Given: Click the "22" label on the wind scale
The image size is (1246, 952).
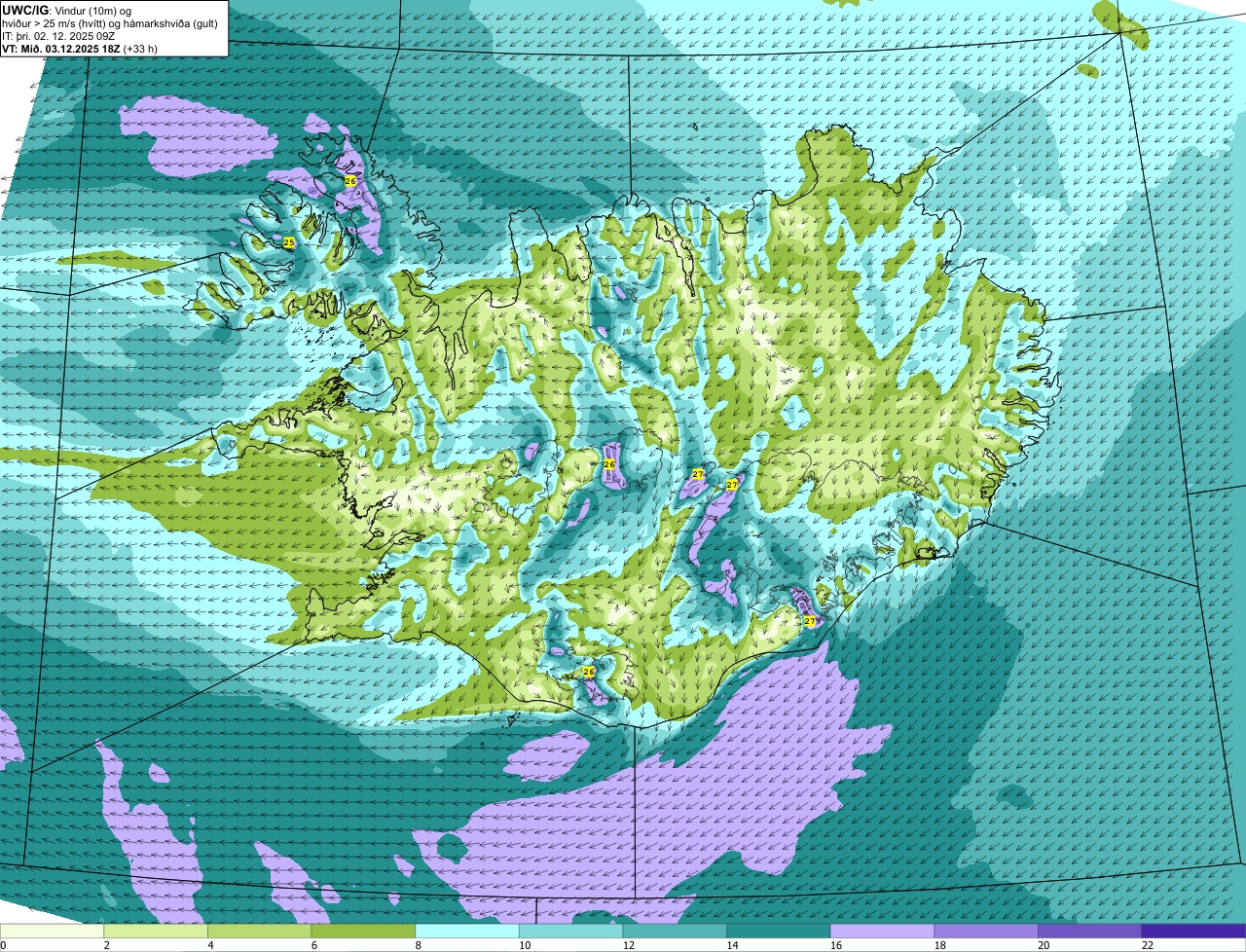Looking at the screenshot, I should (x=1148, y=945).
